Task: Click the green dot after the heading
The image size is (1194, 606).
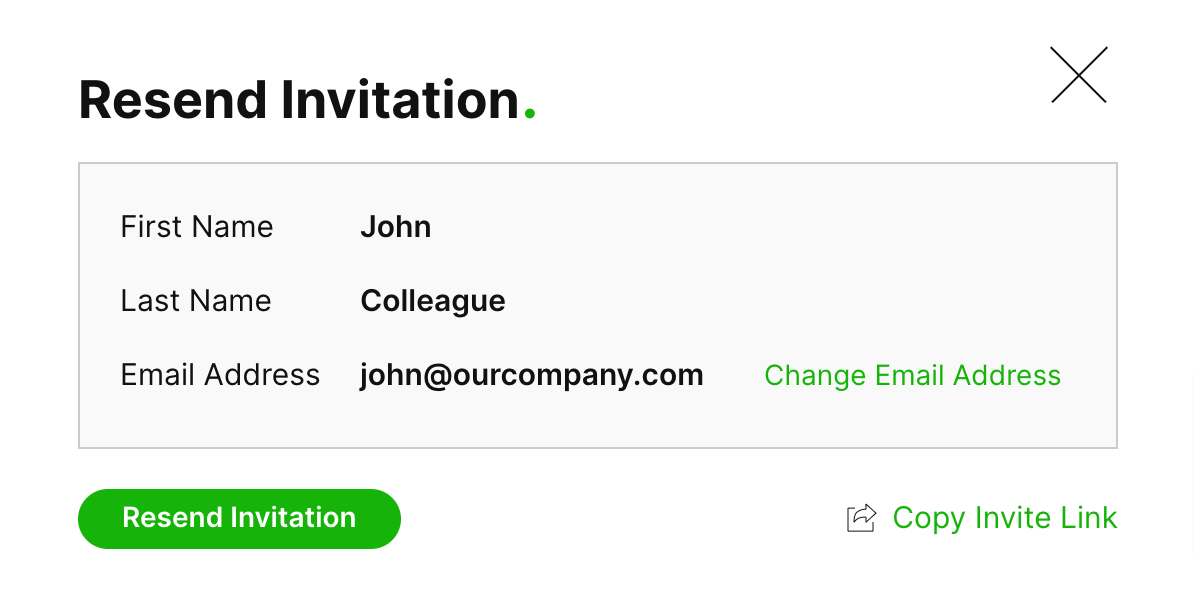Action: [530, 115]
